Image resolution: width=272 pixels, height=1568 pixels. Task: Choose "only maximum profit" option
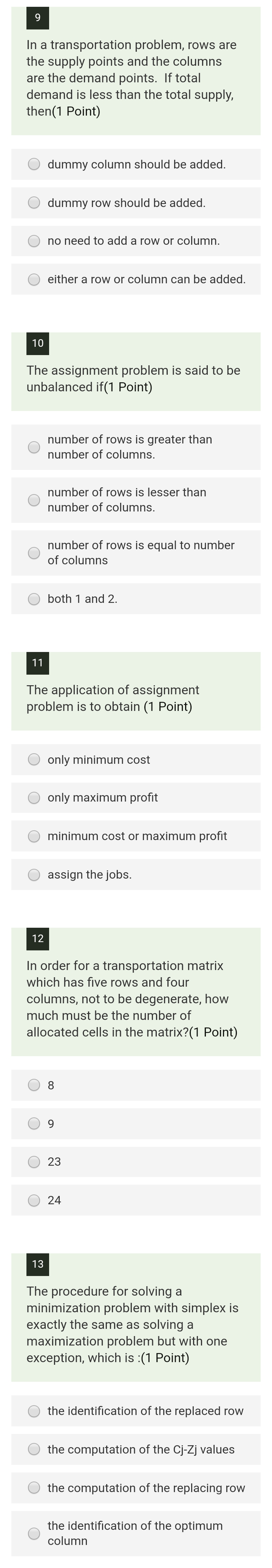[x=34, y=797]
